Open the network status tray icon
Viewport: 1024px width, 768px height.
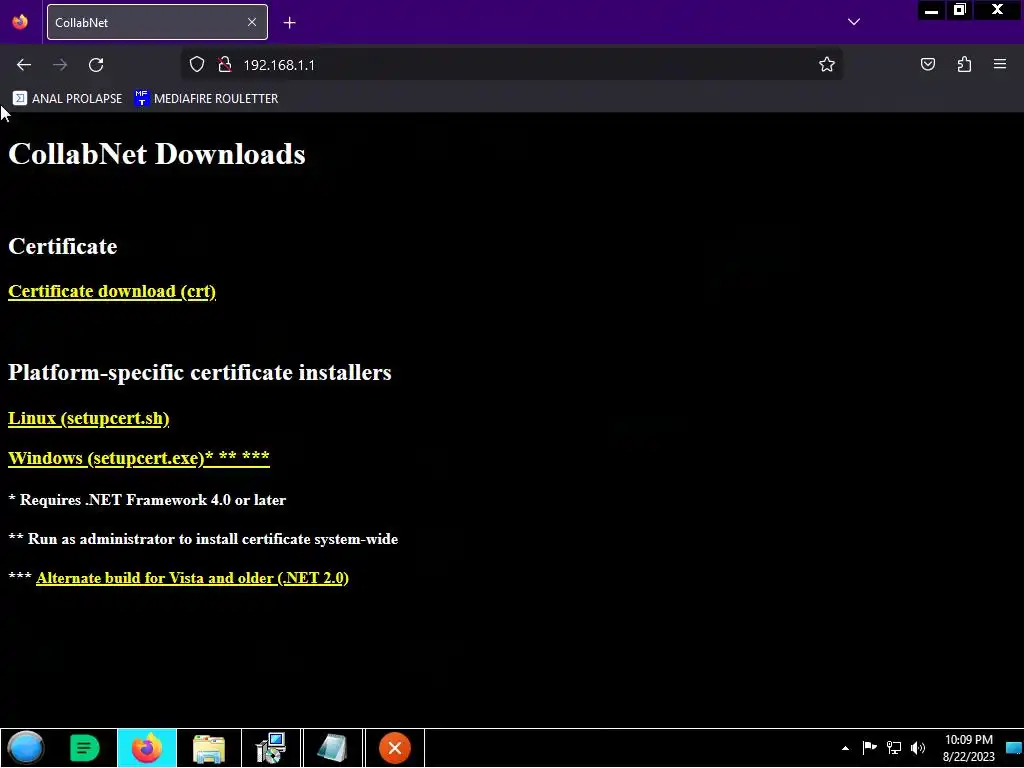(893, 748)
